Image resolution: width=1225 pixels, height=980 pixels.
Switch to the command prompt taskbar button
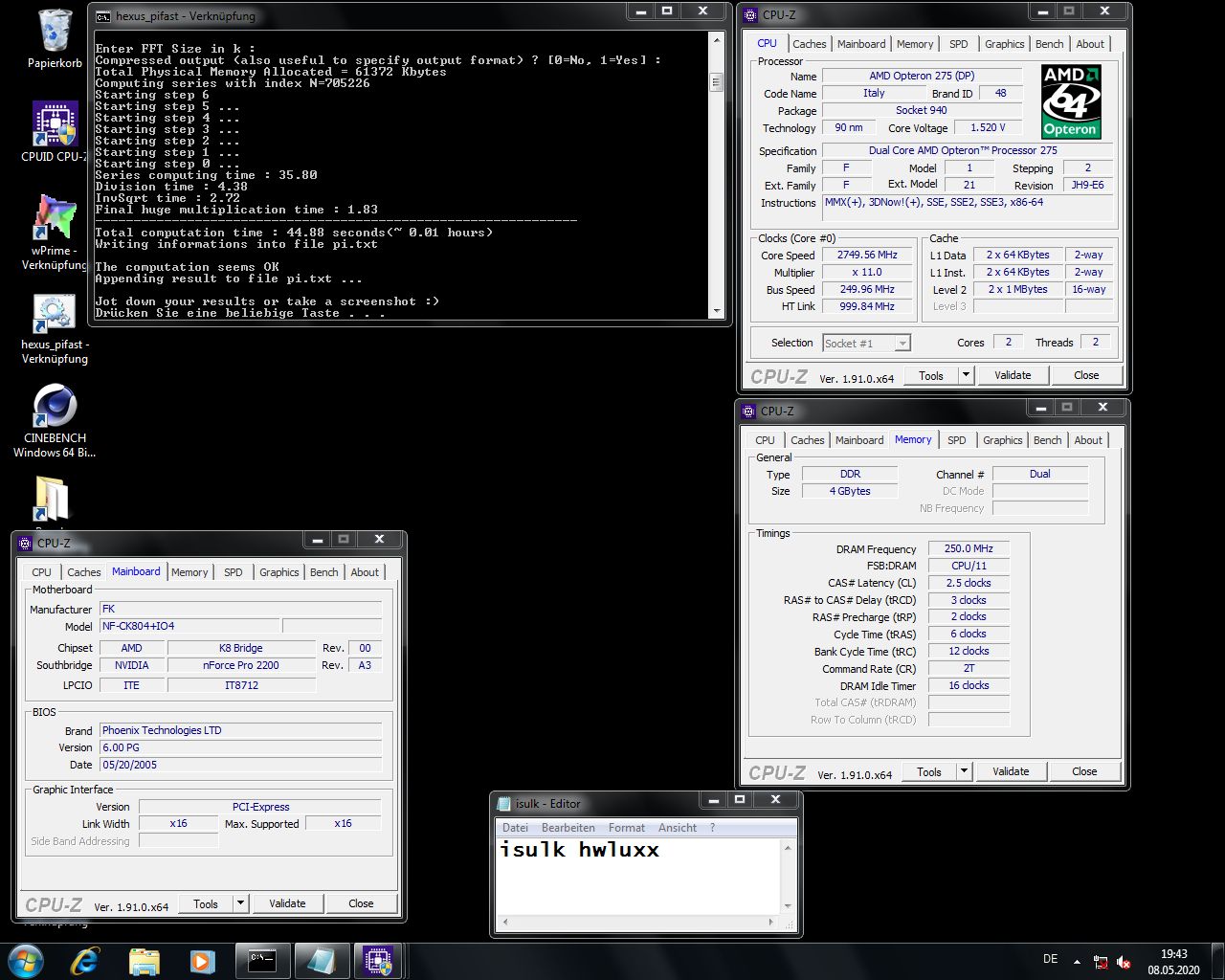pos(262,961)
